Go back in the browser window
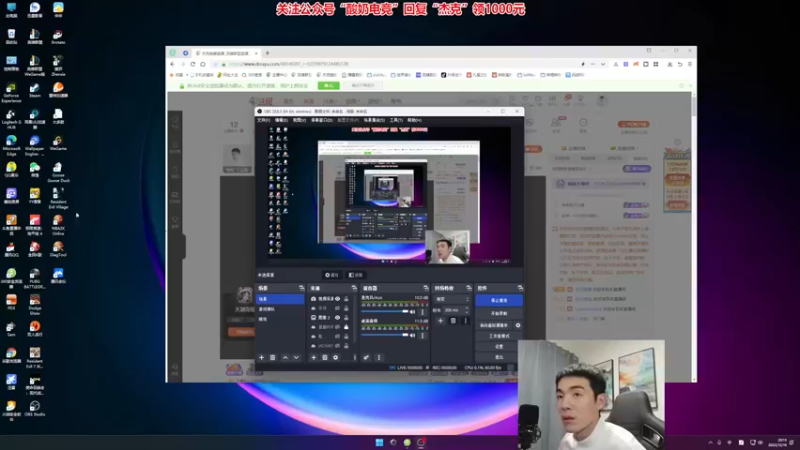 coord(172,64)
